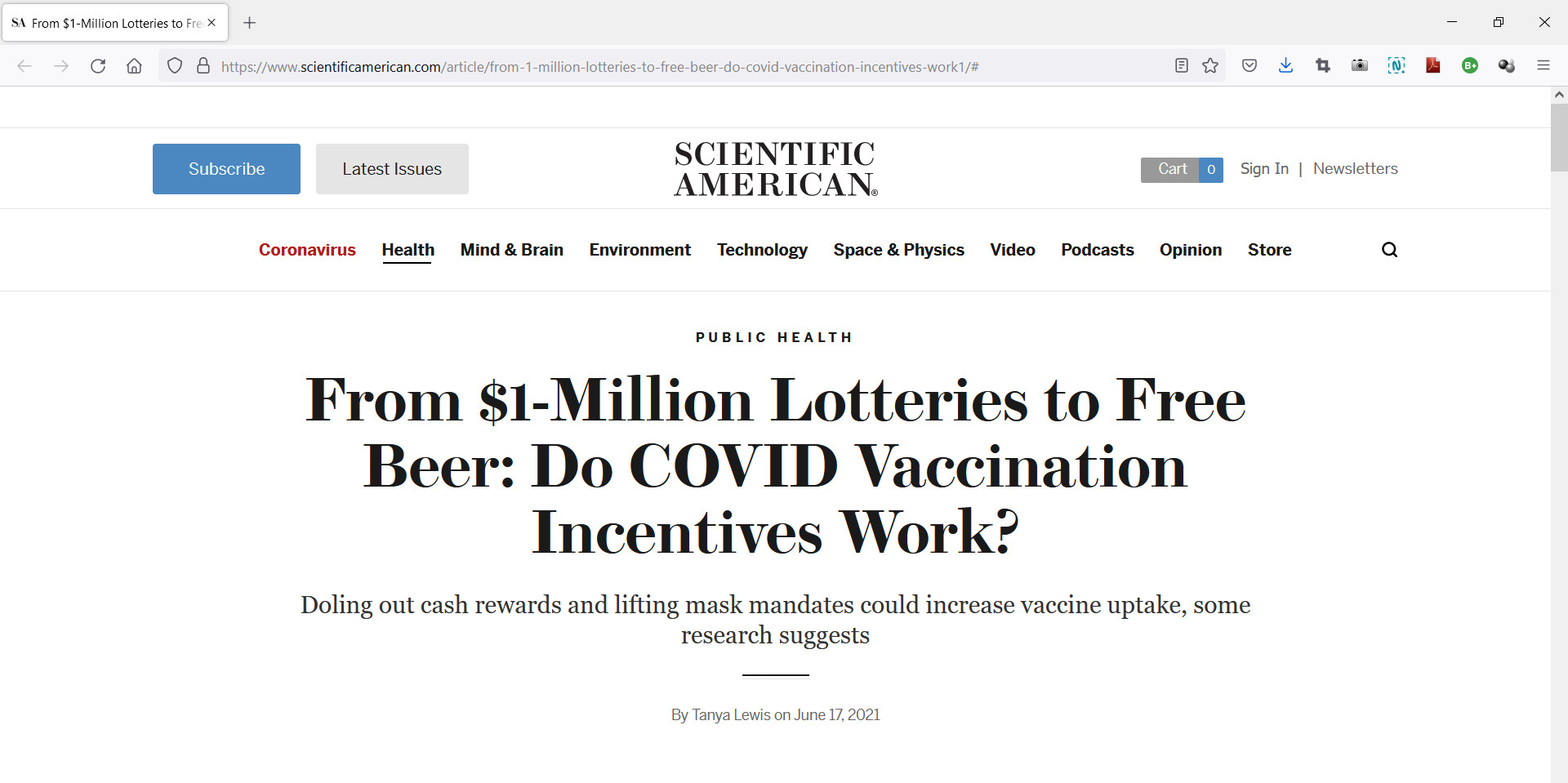This screenshot has height=783, width=1568.
Task: Open the Firefox application menu
Action: coord(1543,66)
